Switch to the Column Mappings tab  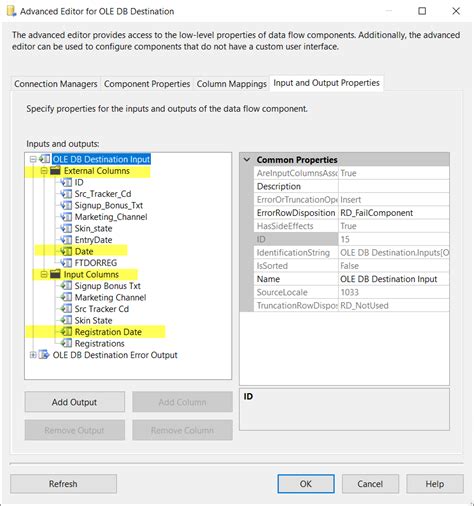coord(231,84)
